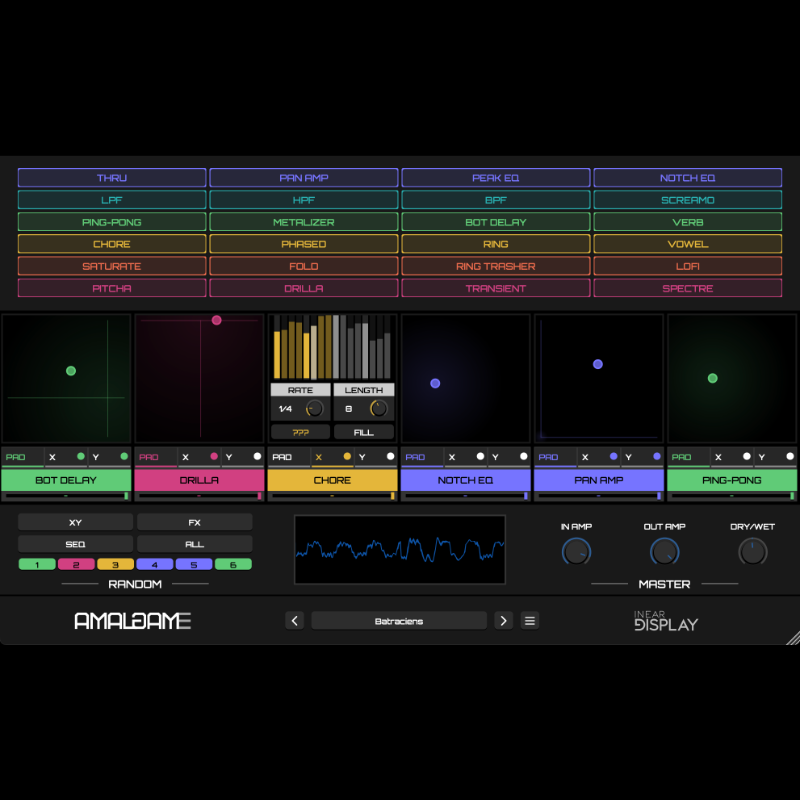The width and height of the screenshot is (800, 800).
Task: Randomize FX assignments
Action: coord(194,522)
